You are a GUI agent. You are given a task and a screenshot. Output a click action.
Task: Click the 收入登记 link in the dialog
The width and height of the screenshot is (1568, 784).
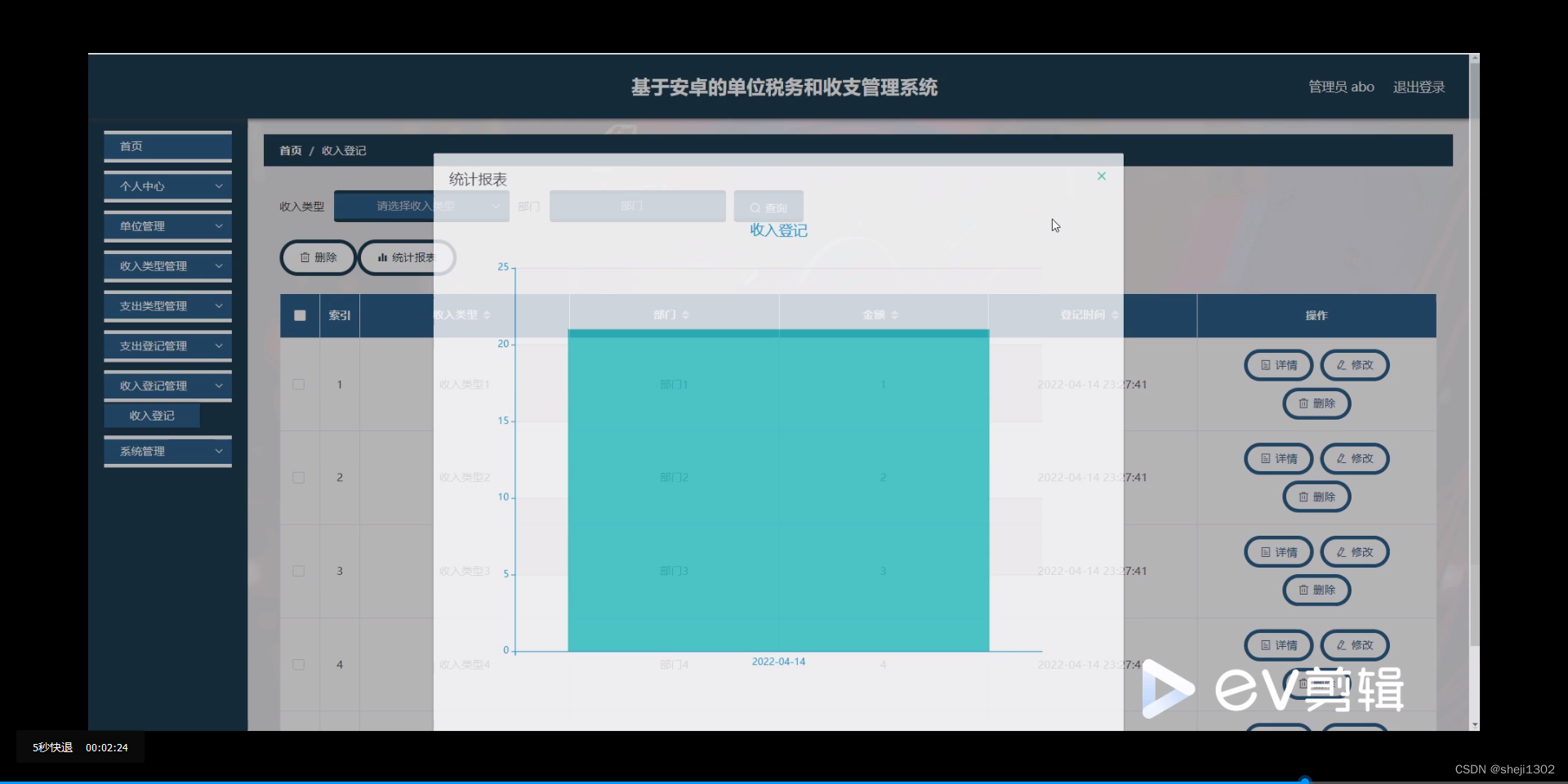pos(777,230)
